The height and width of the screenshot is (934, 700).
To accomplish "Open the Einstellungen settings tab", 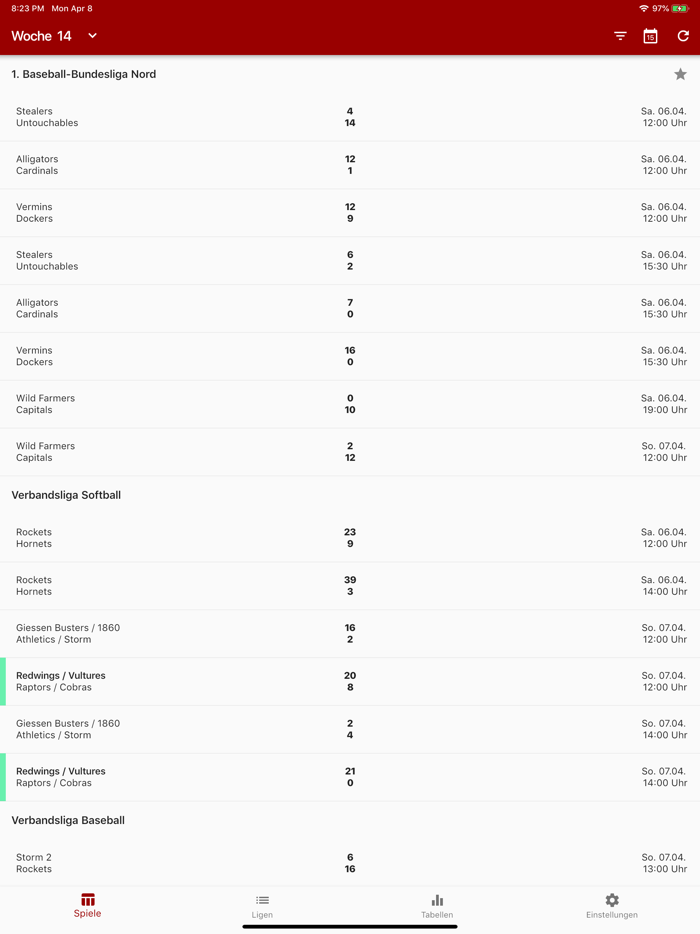I will coord(612,905).
